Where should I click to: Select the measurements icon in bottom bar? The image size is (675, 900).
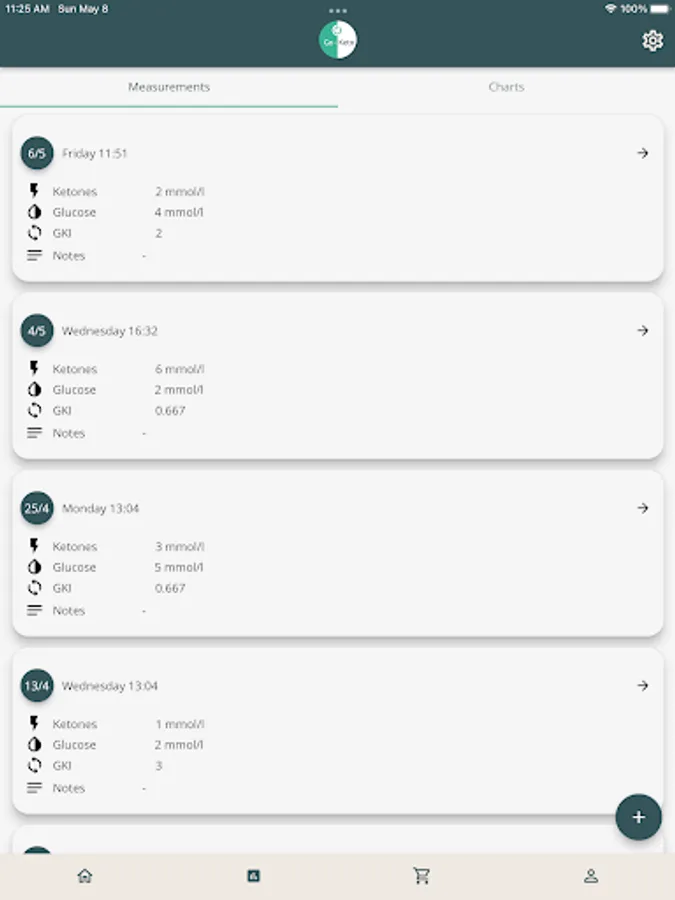253,876
